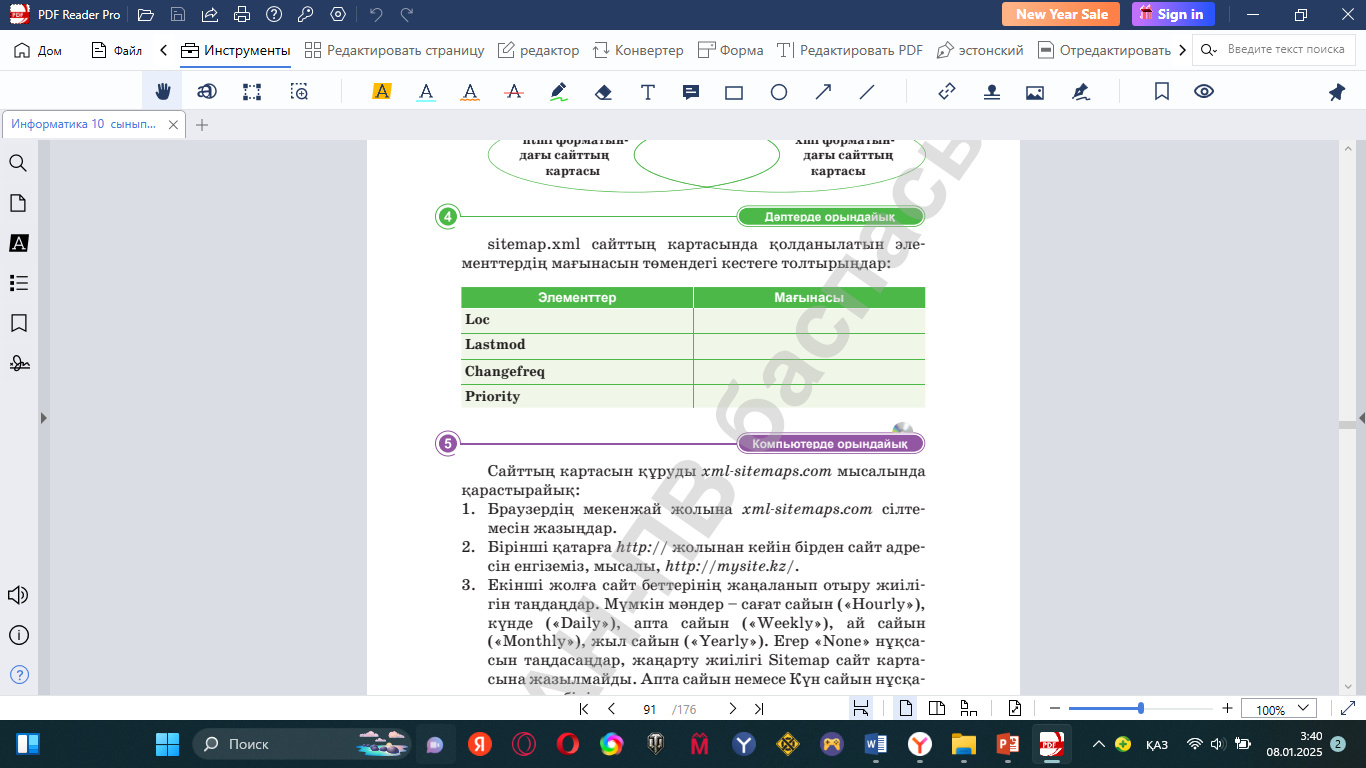Open a file with folder icon
1366x768 pixels.
pyautogui.click(x=146, y=14)
